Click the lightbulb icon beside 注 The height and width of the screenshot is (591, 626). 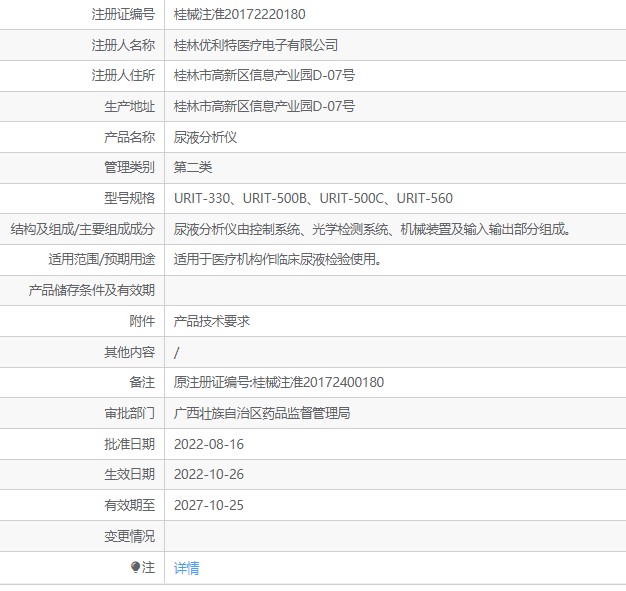pyautogui.click(x=136, y=567)
